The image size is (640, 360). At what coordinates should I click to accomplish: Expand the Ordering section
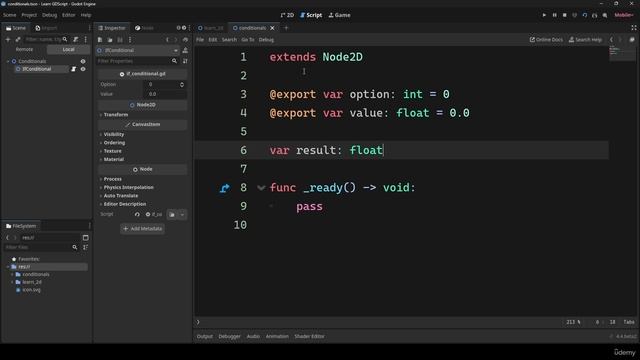click(x=114, y=143)
